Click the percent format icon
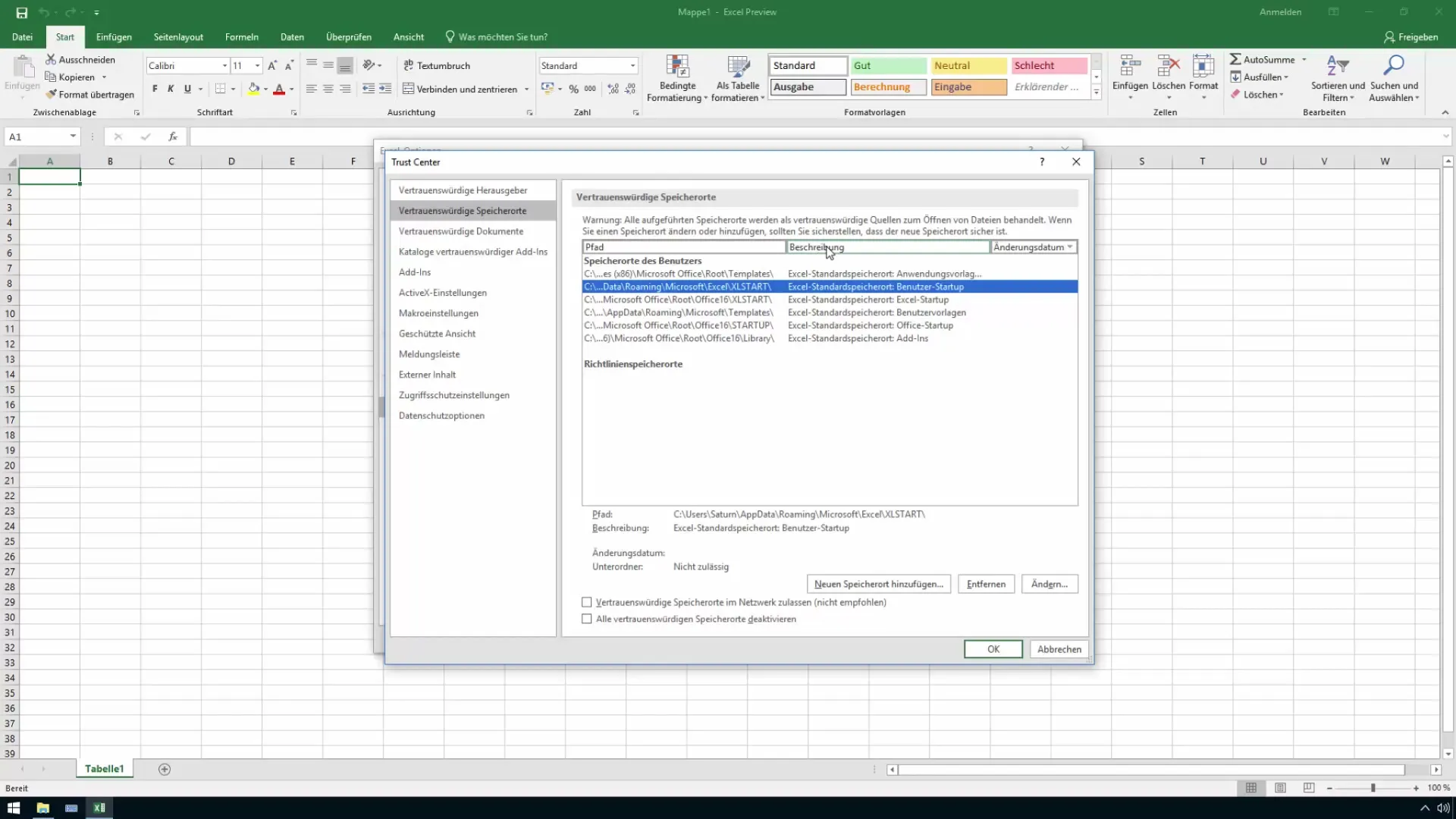The height and width of the screenshot is (819, 1456). coord(574,89)
